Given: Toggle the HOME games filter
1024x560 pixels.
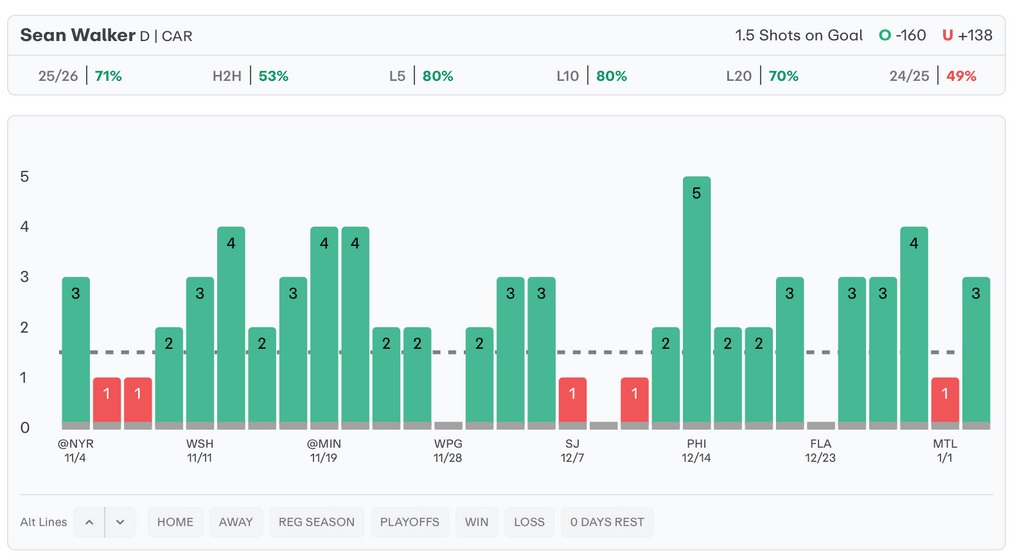Looking at the screenshot, I should click(x=175, y=522).
